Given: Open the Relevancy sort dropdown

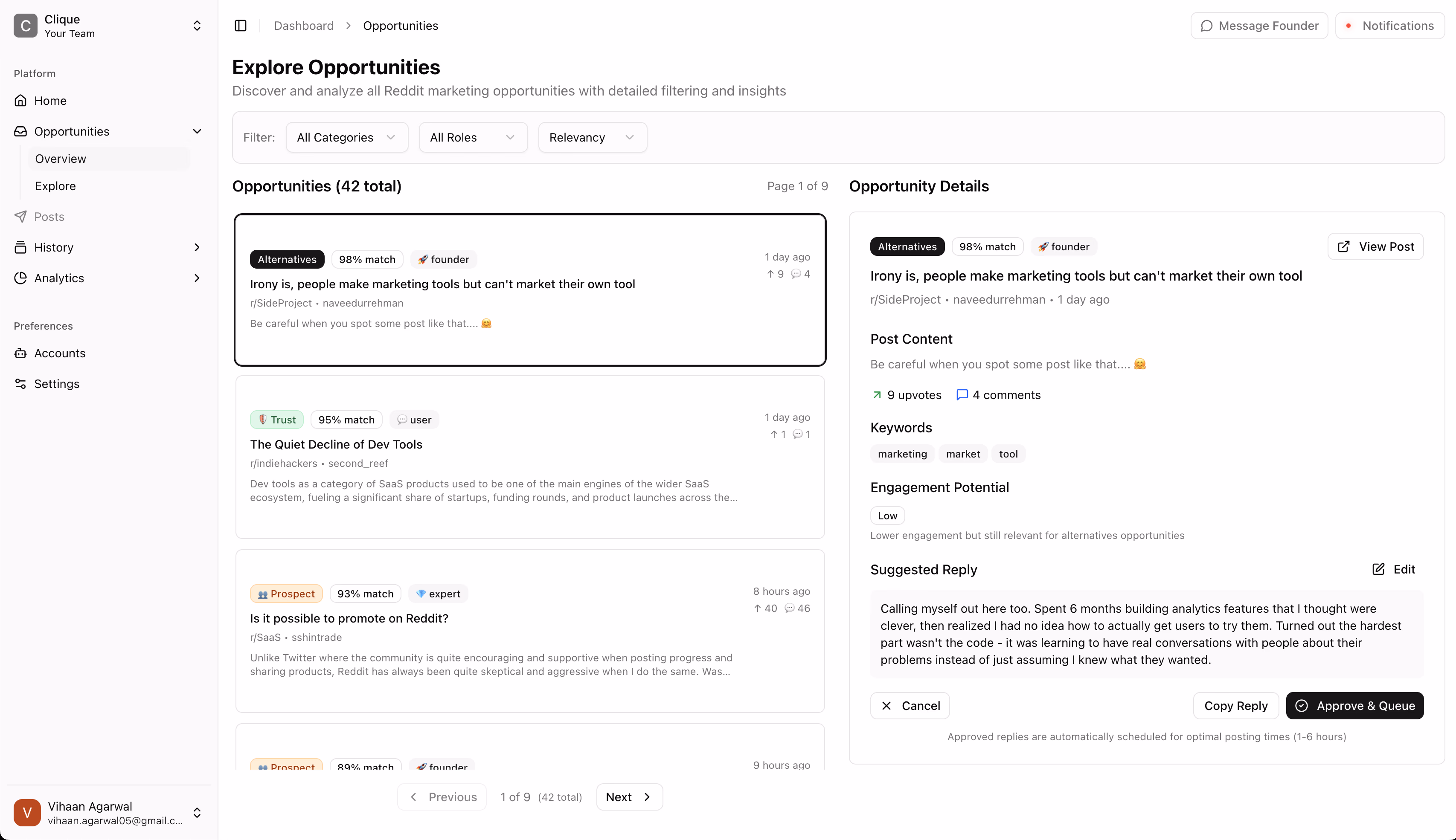Looking at the screenshot, I should tap(592, 137).
